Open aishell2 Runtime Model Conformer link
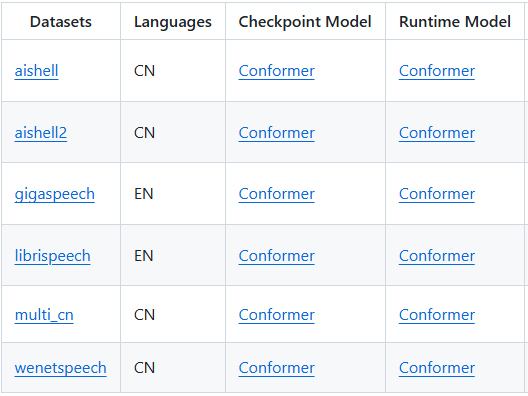 437,133
